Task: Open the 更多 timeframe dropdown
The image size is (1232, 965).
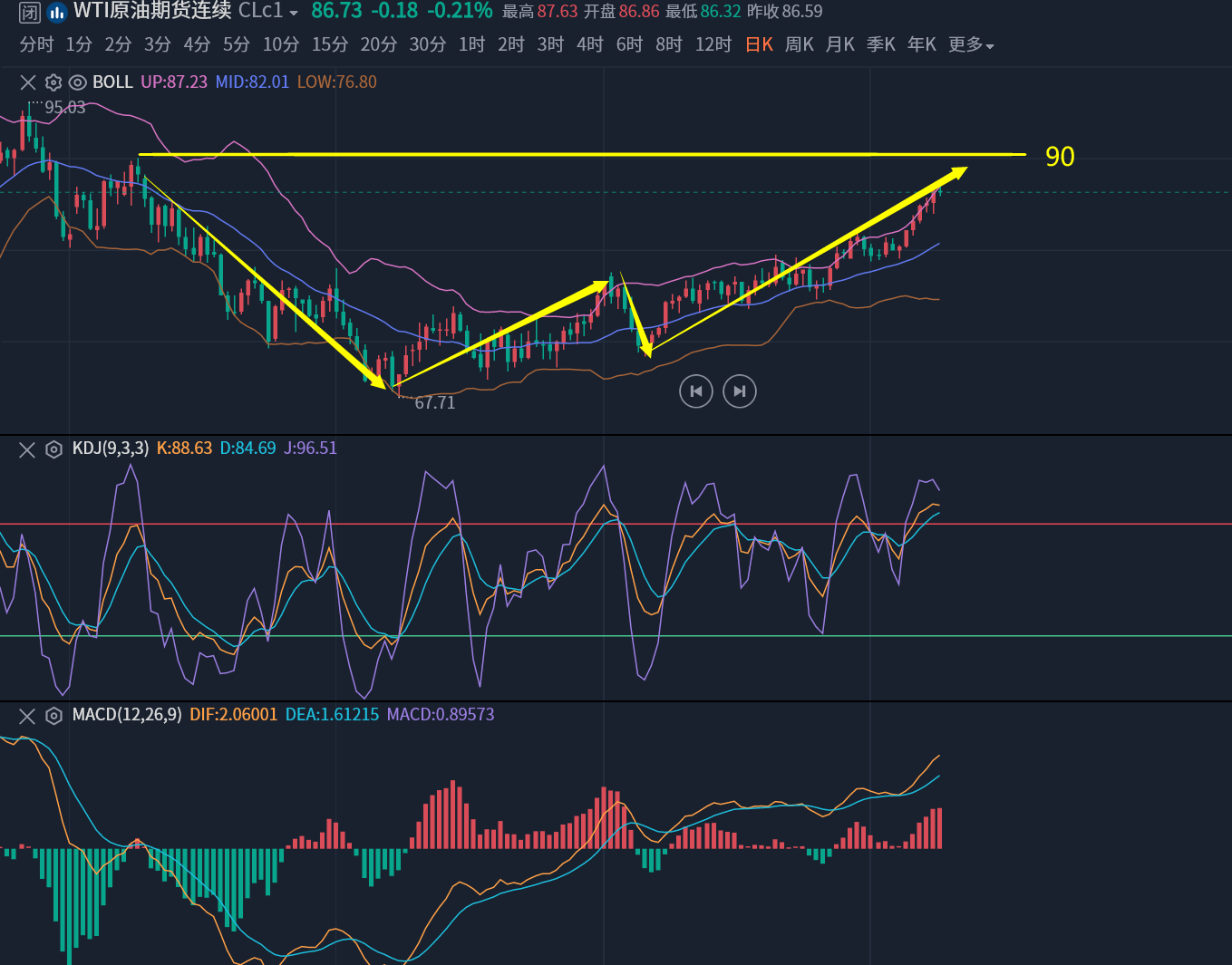Action: 971,44
